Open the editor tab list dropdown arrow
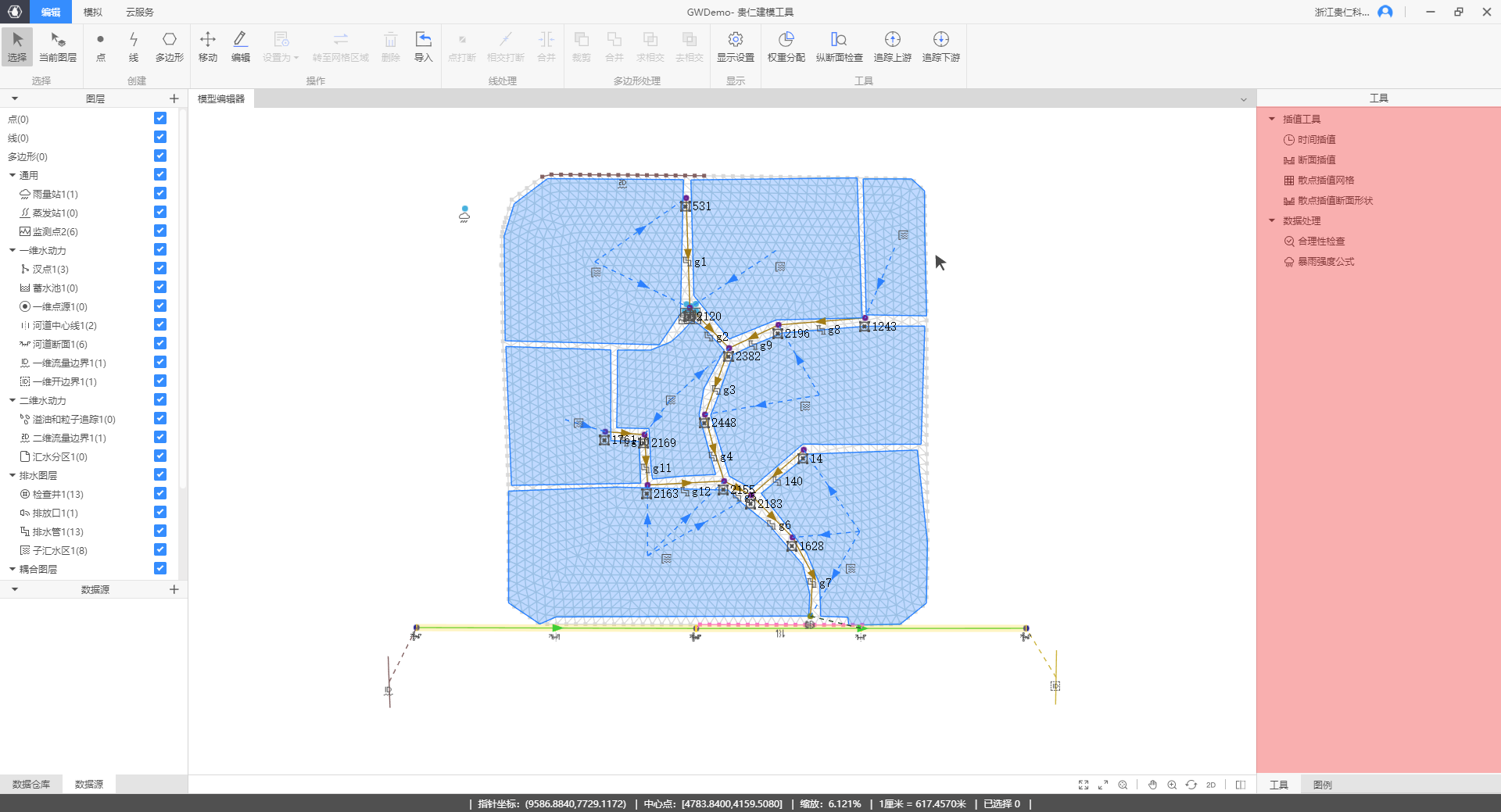 point(1244,99)
